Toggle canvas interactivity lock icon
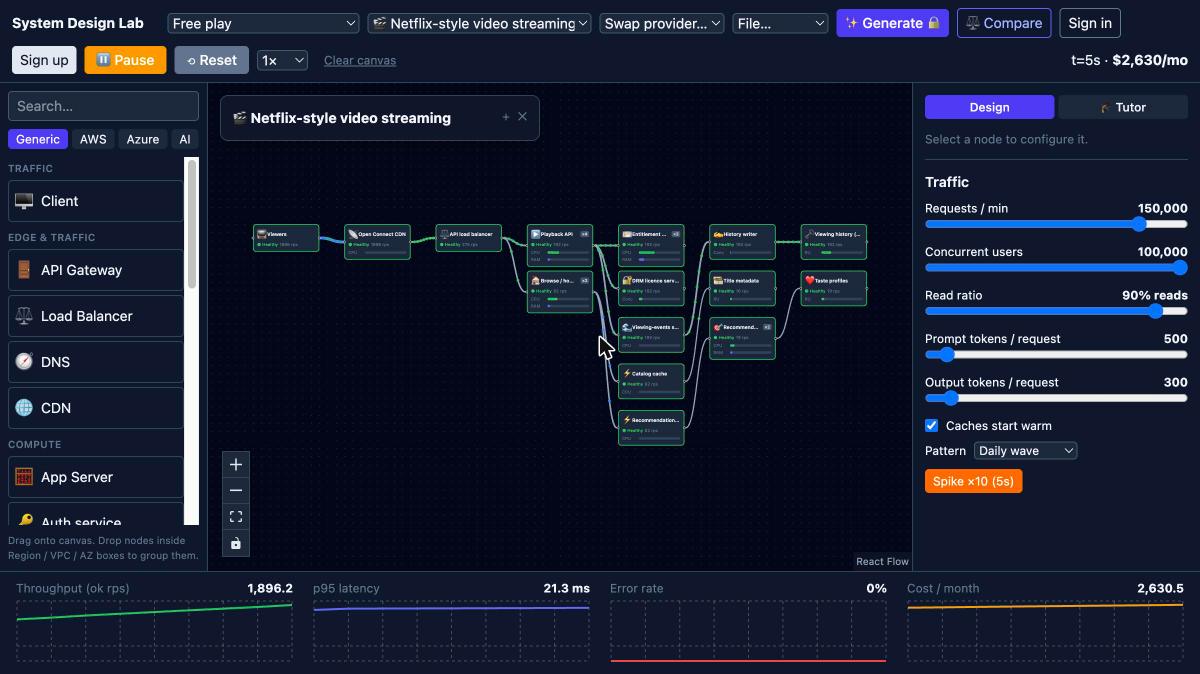Image resolution: width=1200 pixels, height=674 pixels. [236, 543]
